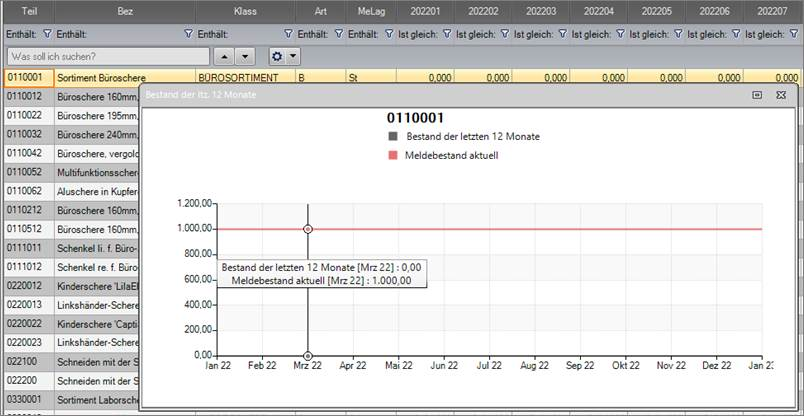
Task: Click the filter icon in Teil column
Action: (46, 34)
